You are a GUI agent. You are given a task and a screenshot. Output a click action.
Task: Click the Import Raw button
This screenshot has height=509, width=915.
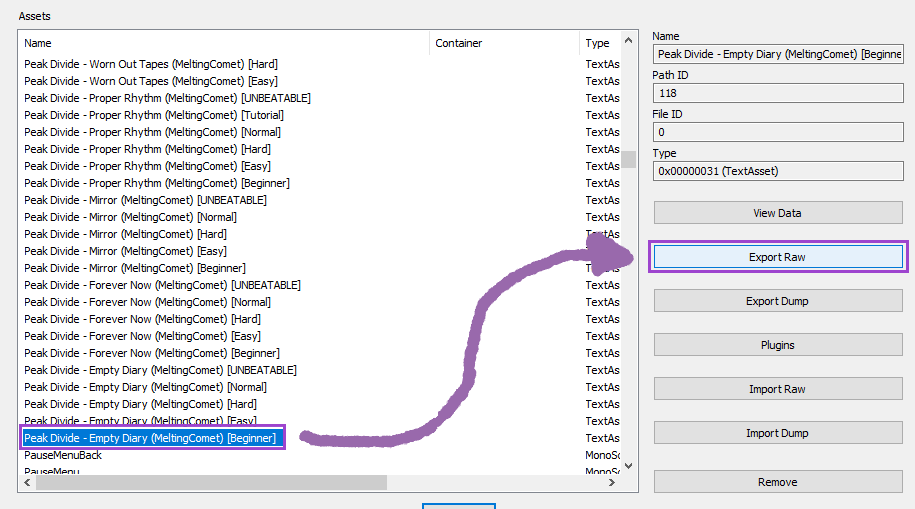click(x=777, y=389)
